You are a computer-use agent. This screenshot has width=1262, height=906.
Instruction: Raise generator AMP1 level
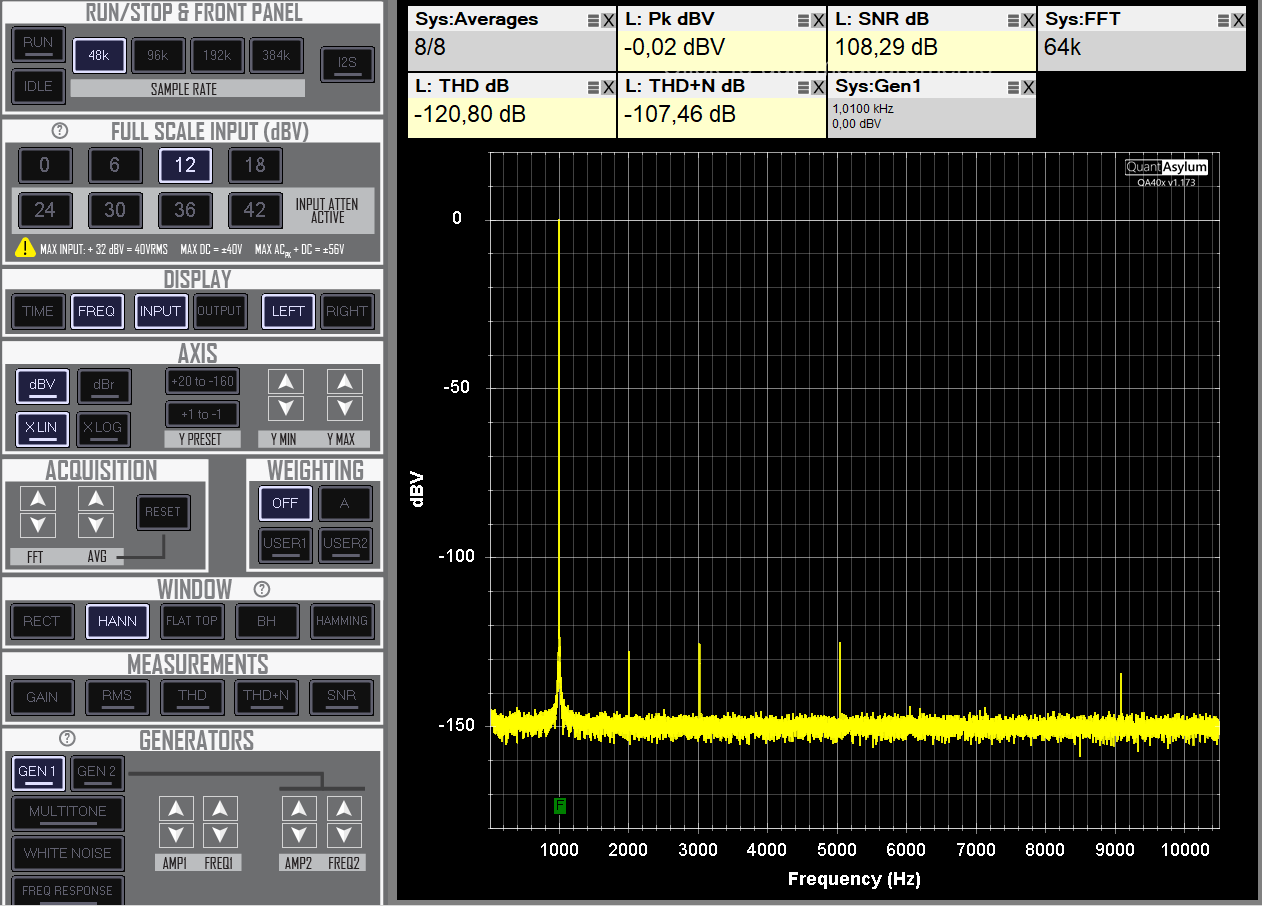point(176,808)
